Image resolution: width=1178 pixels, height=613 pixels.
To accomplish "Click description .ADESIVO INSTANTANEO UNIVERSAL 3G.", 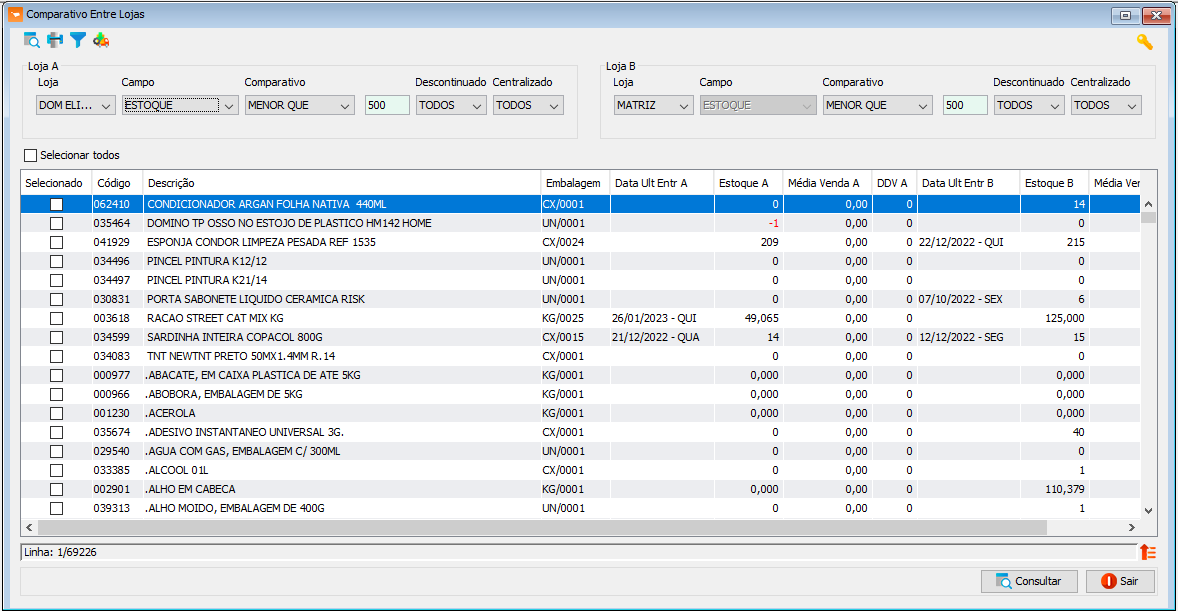I will click(245, 433).
